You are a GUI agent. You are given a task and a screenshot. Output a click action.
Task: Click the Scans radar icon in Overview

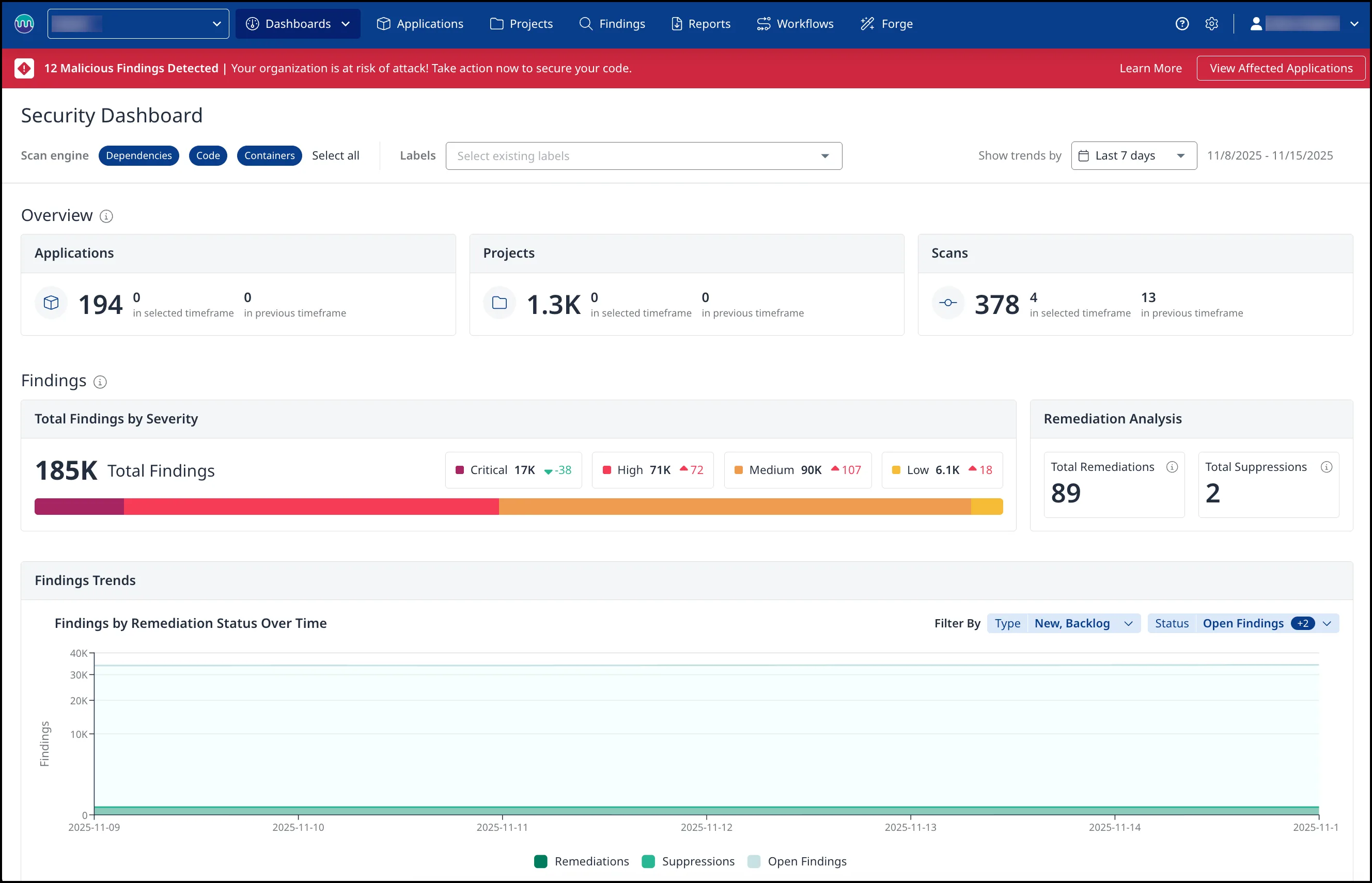(947, 303)
